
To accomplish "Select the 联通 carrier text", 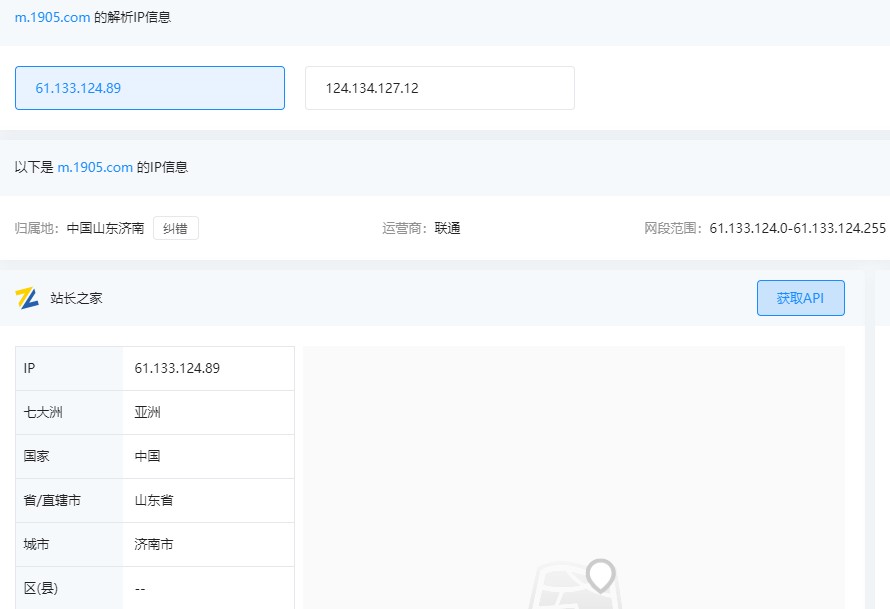I will [x=447, y=228].
